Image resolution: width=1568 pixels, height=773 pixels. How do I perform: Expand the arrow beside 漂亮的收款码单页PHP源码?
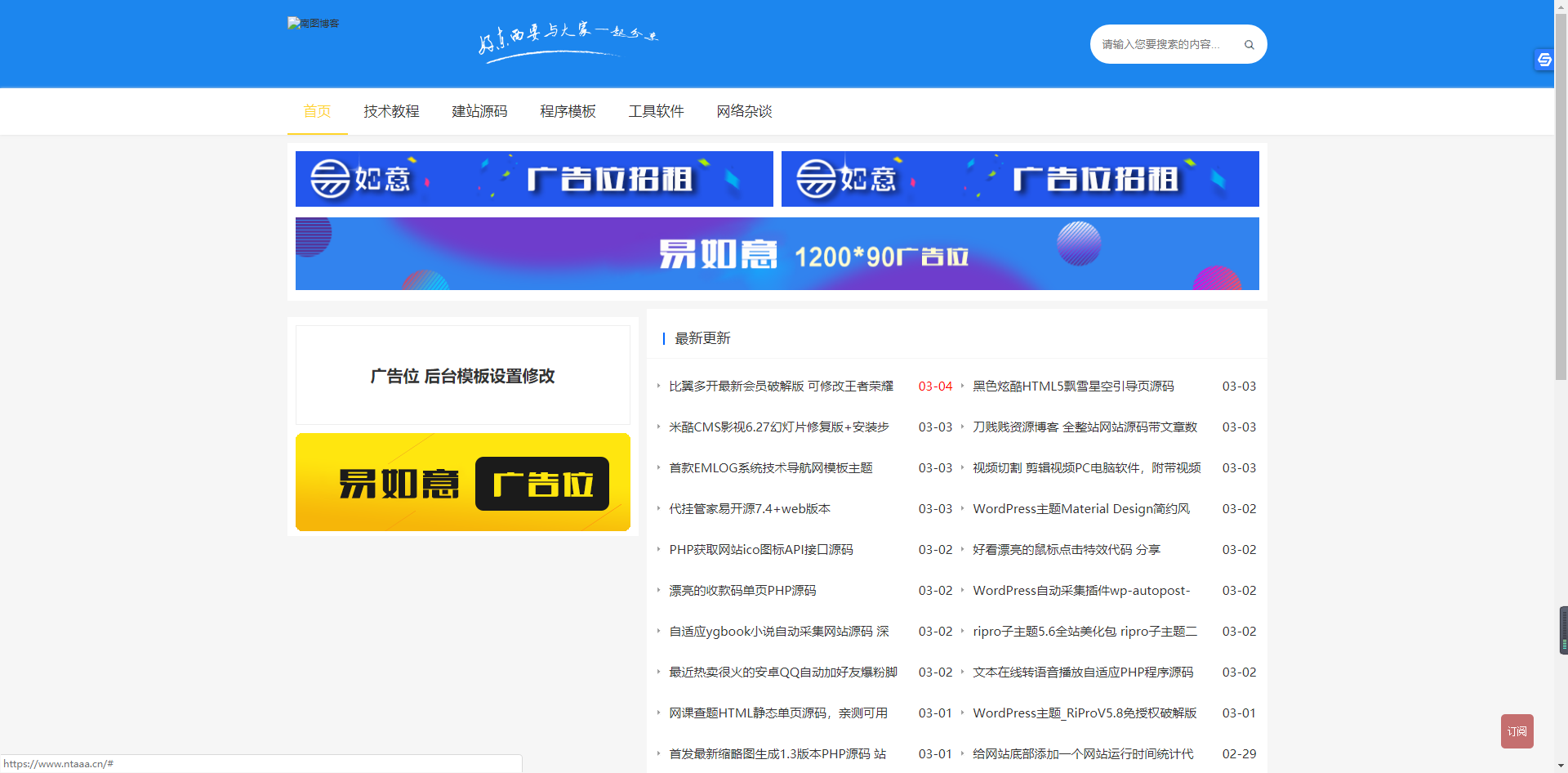tap(660, 590)
